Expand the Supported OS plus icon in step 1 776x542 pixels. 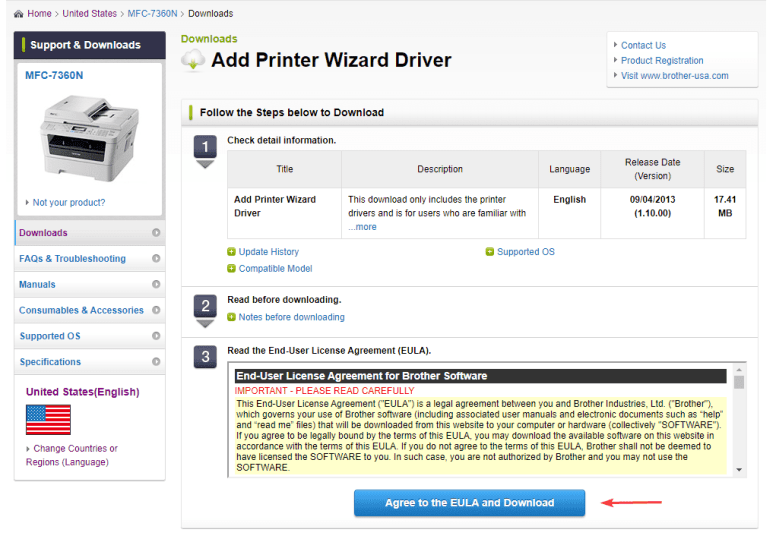tap(490, 252)
